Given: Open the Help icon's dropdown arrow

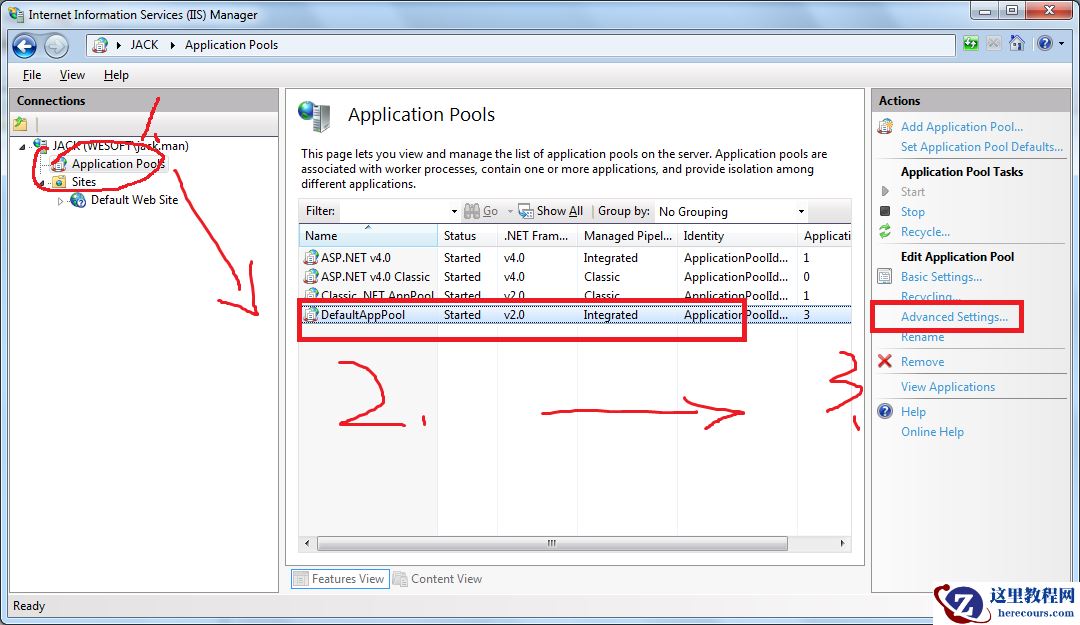Looking at the screenshot, I should (x=1061, y=44).
